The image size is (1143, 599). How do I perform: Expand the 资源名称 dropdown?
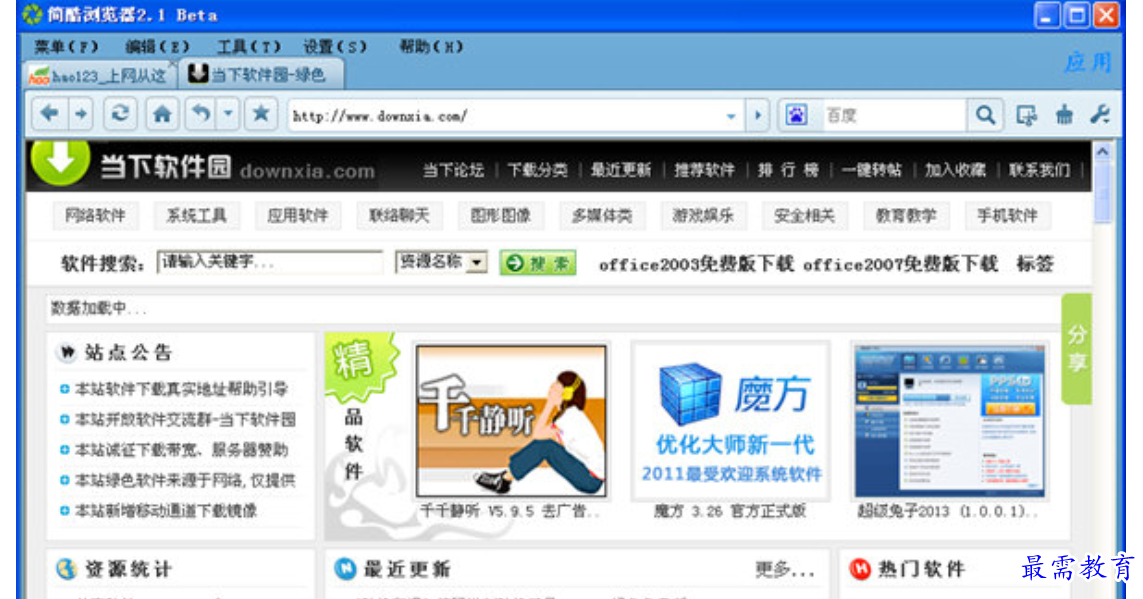coord(441,262)
